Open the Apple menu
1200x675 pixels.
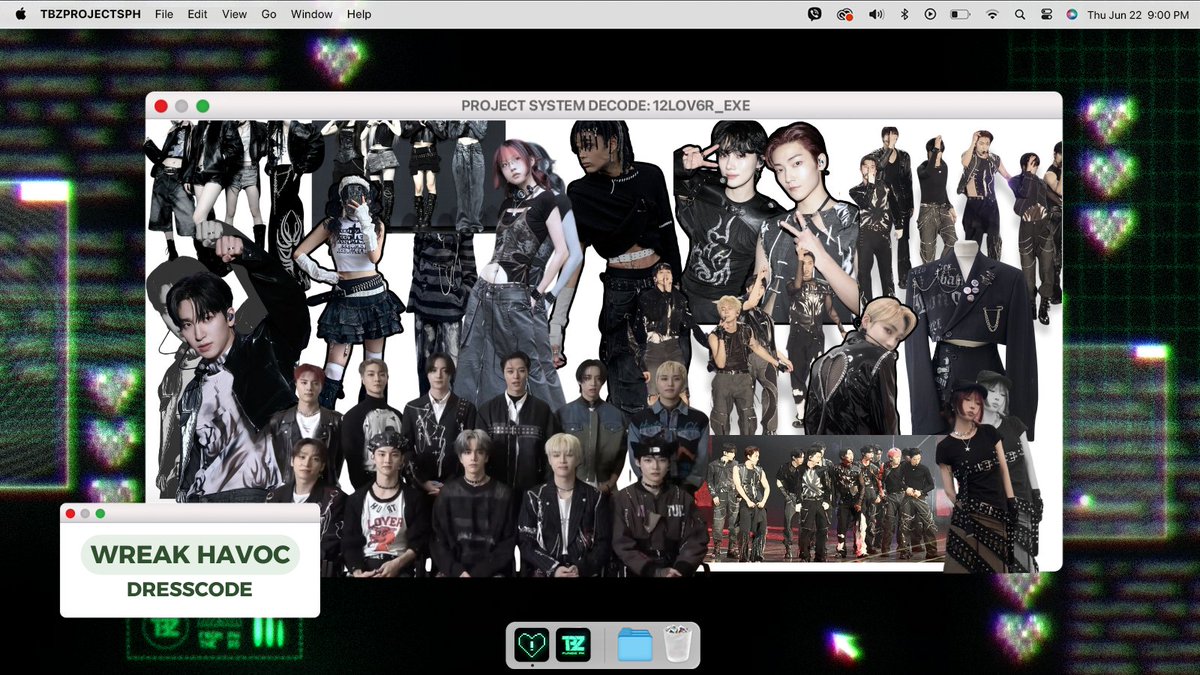[20, 14]
